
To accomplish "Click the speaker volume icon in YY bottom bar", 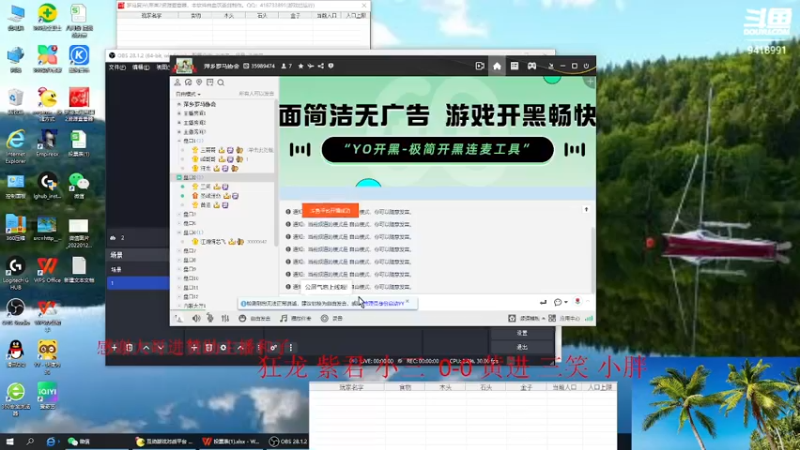I will tap(196, 318).
